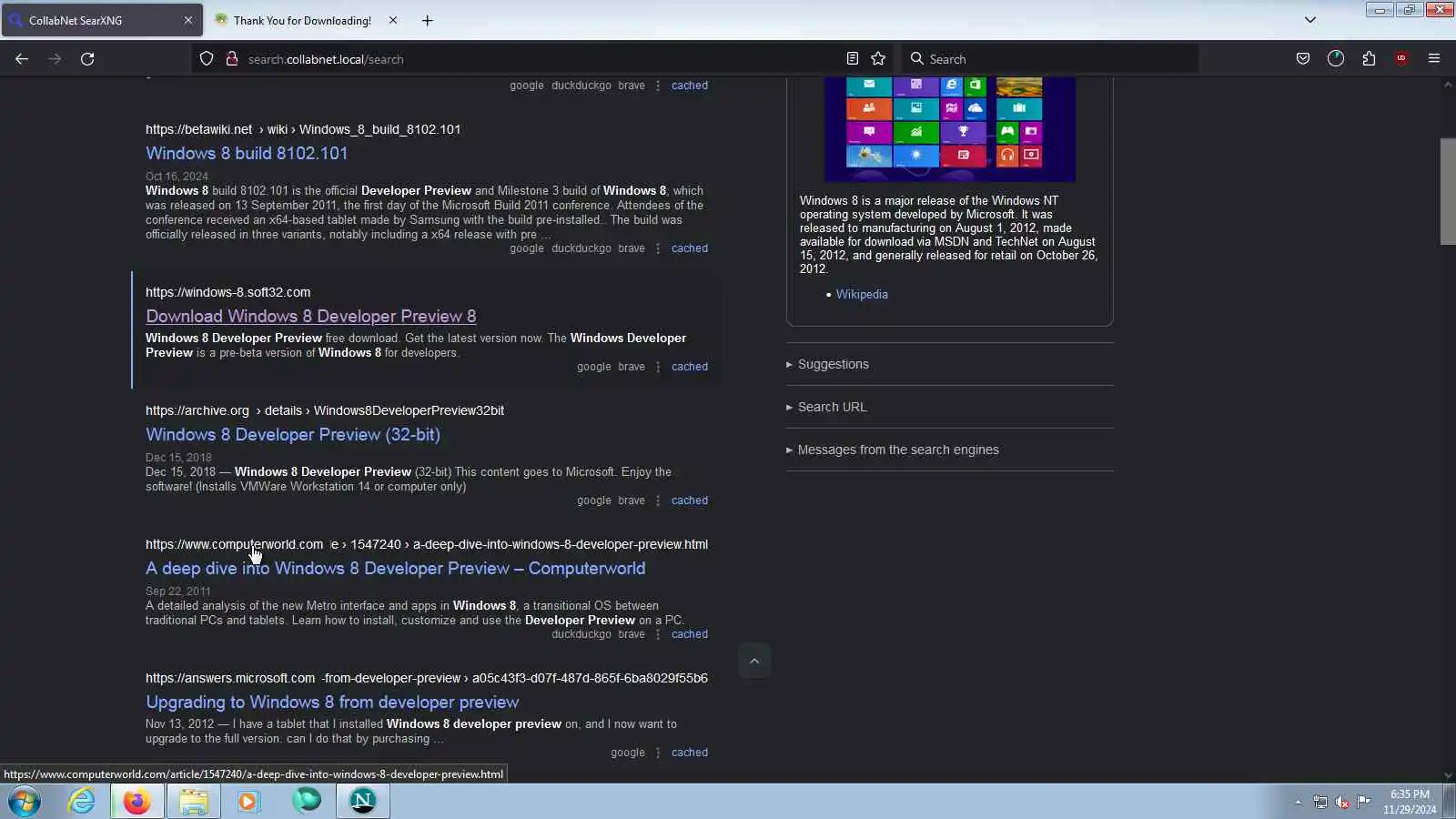List all tabs dropdown arrow
The width and height of the screenshot is (1456, 819).
point(1310,20)
